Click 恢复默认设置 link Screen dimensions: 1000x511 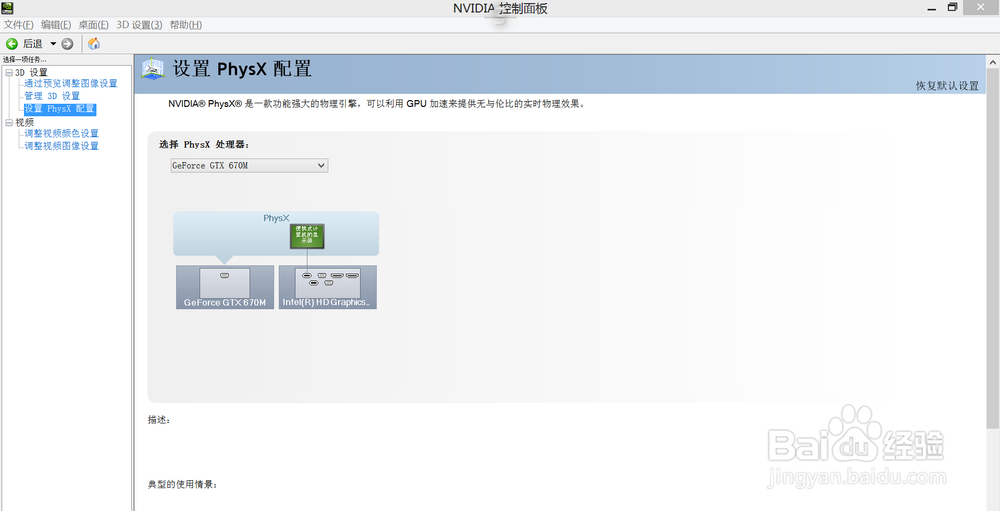[947, 85]
